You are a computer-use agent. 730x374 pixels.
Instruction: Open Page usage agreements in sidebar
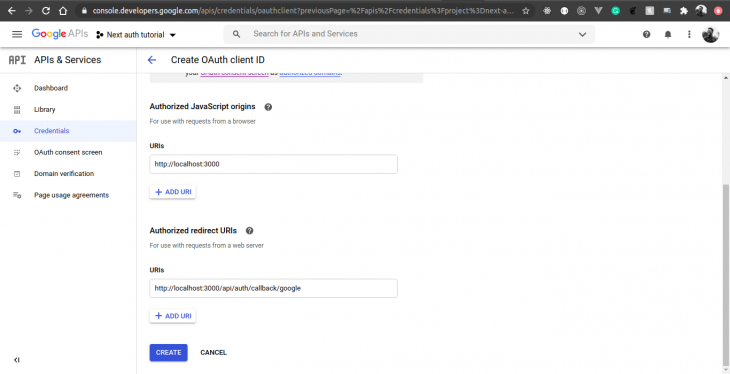pyautogui.click(x=68, y=195)
